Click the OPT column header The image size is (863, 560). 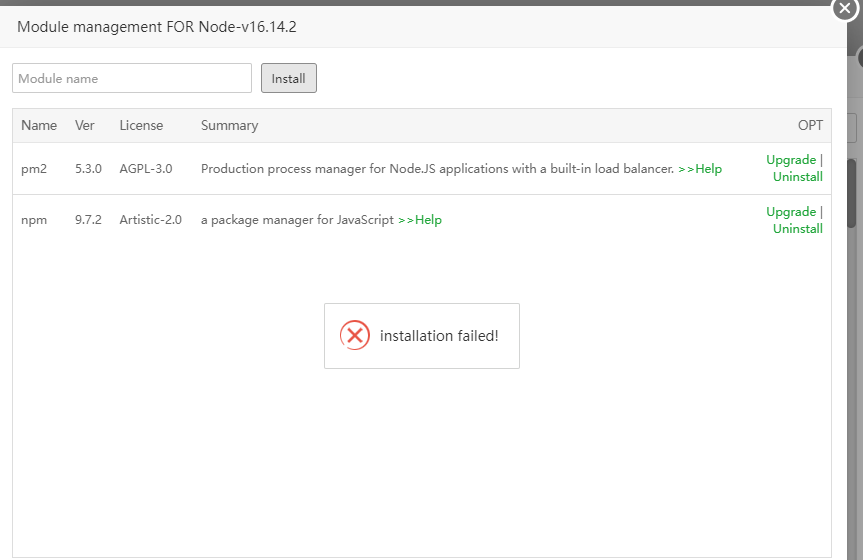coord(810,126)
